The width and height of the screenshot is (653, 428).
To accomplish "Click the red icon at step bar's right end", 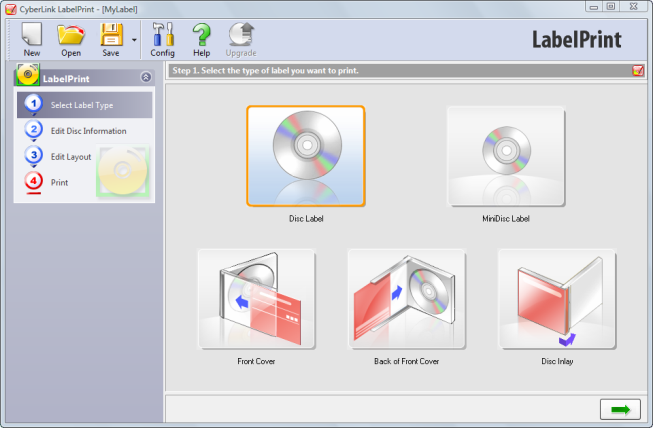I will tap(638, 70).
